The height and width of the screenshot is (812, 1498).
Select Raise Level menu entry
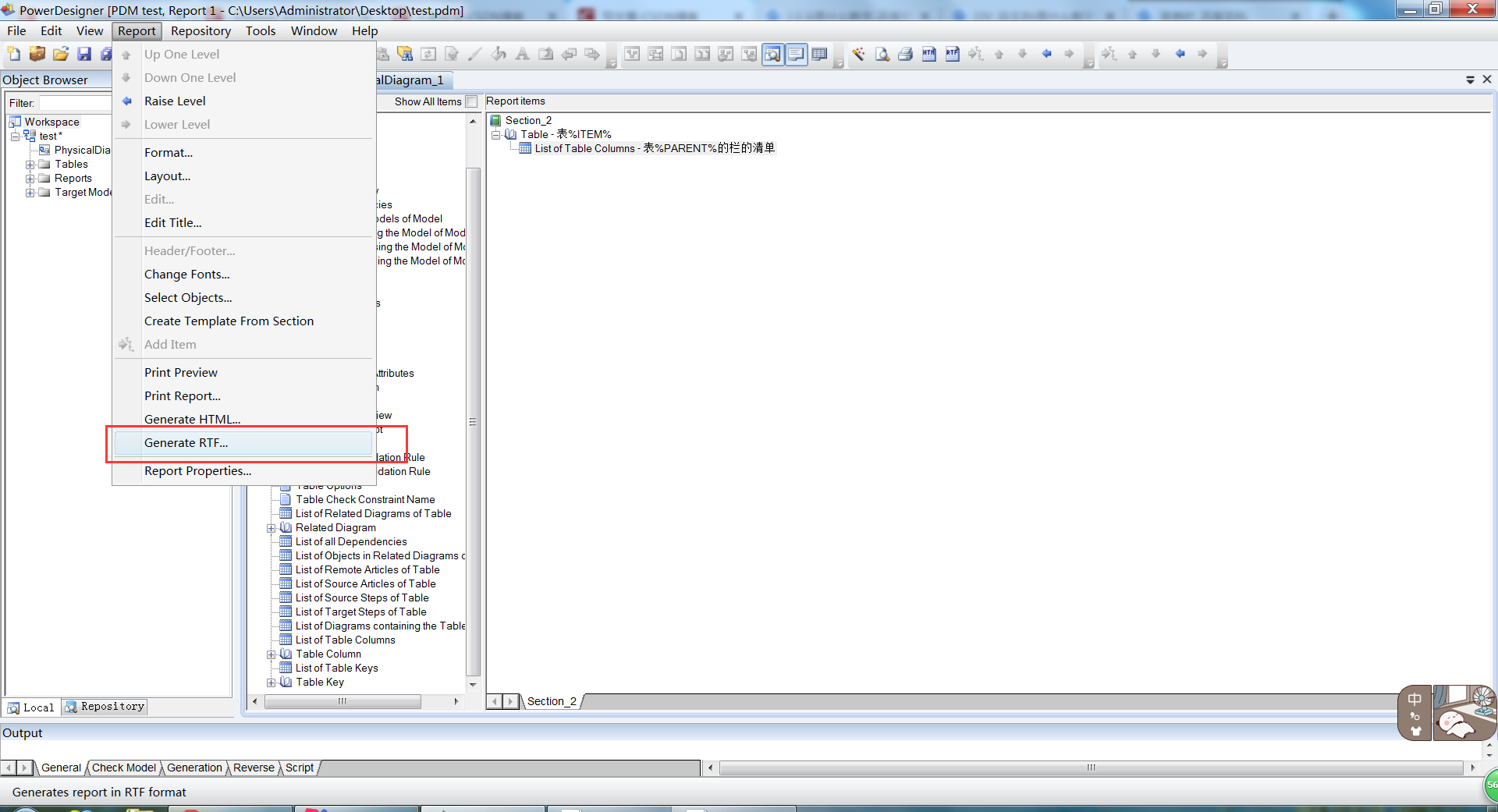[x=243, y=101]
